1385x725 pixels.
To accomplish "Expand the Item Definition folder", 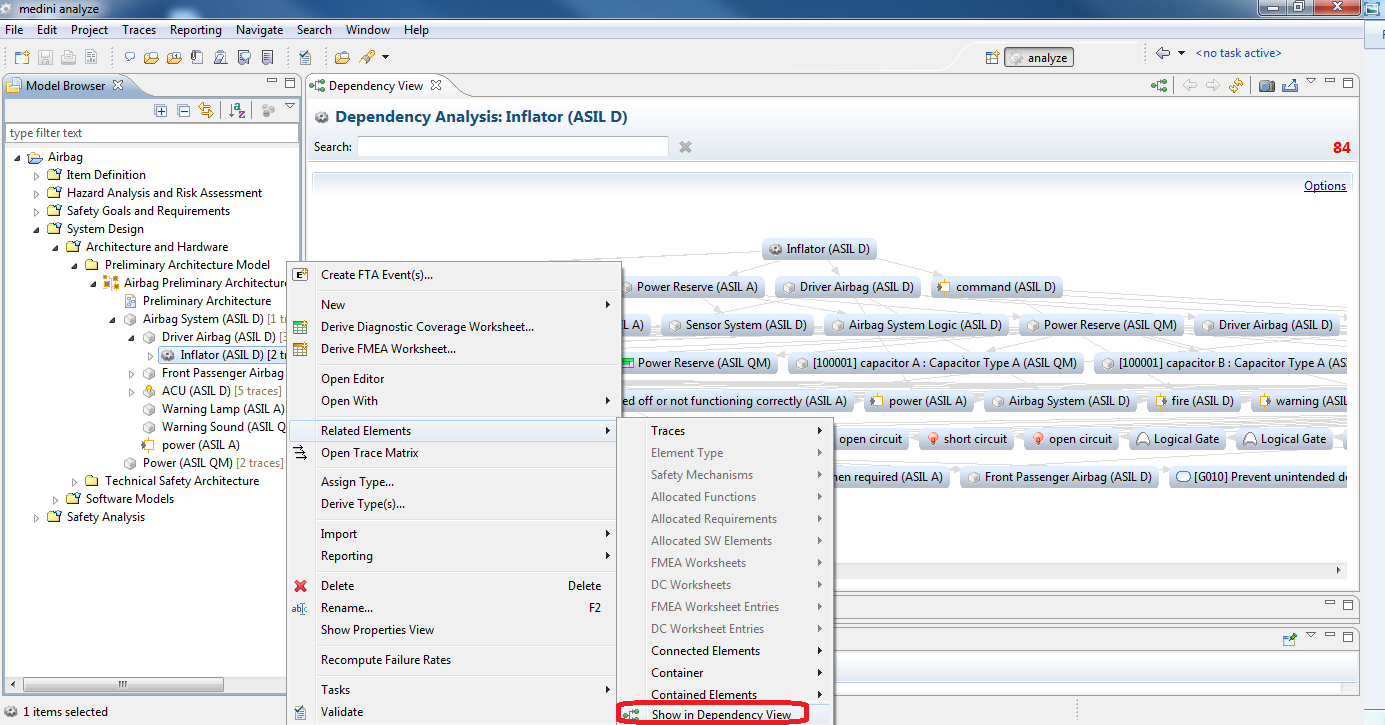I will click(37, 176).
